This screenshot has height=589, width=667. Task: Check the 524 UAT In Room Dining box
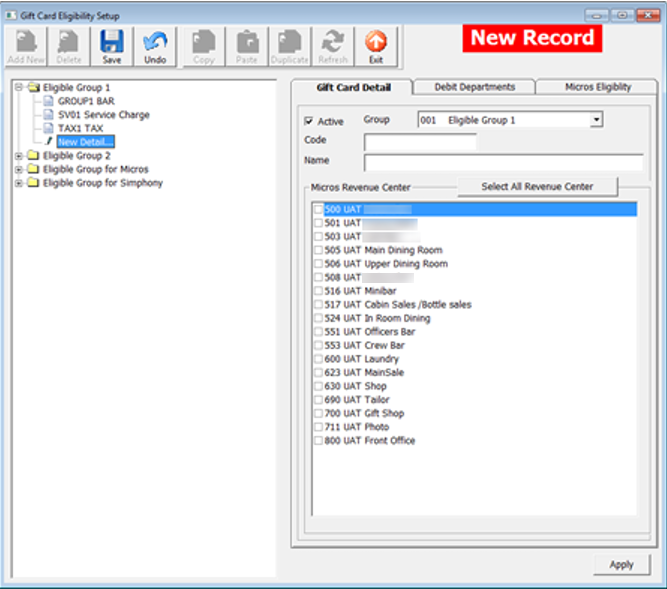pos(318,318)
